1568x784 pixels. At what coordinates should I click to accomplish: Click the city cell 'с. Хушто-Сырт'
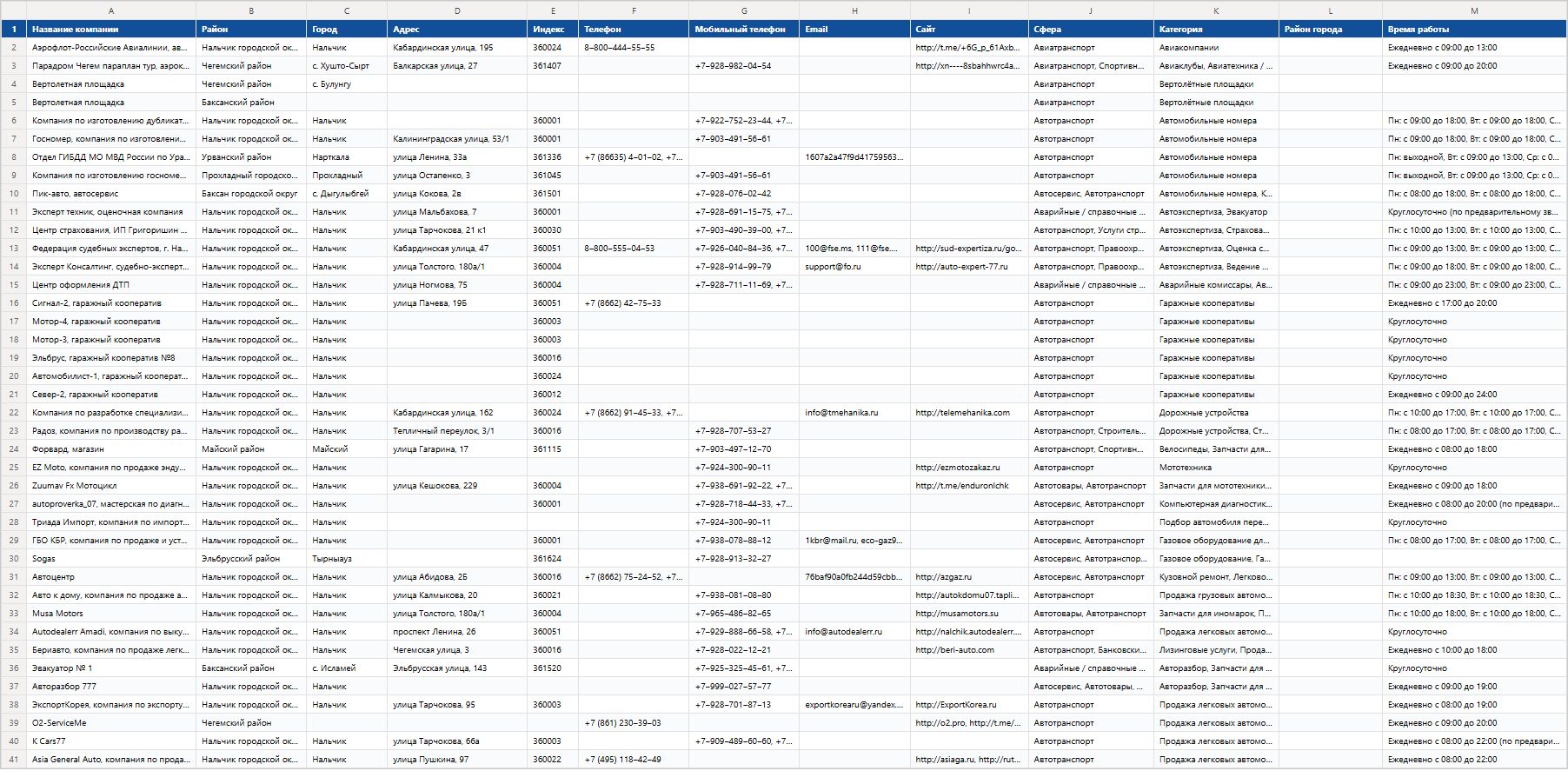[x=347, y=66]
